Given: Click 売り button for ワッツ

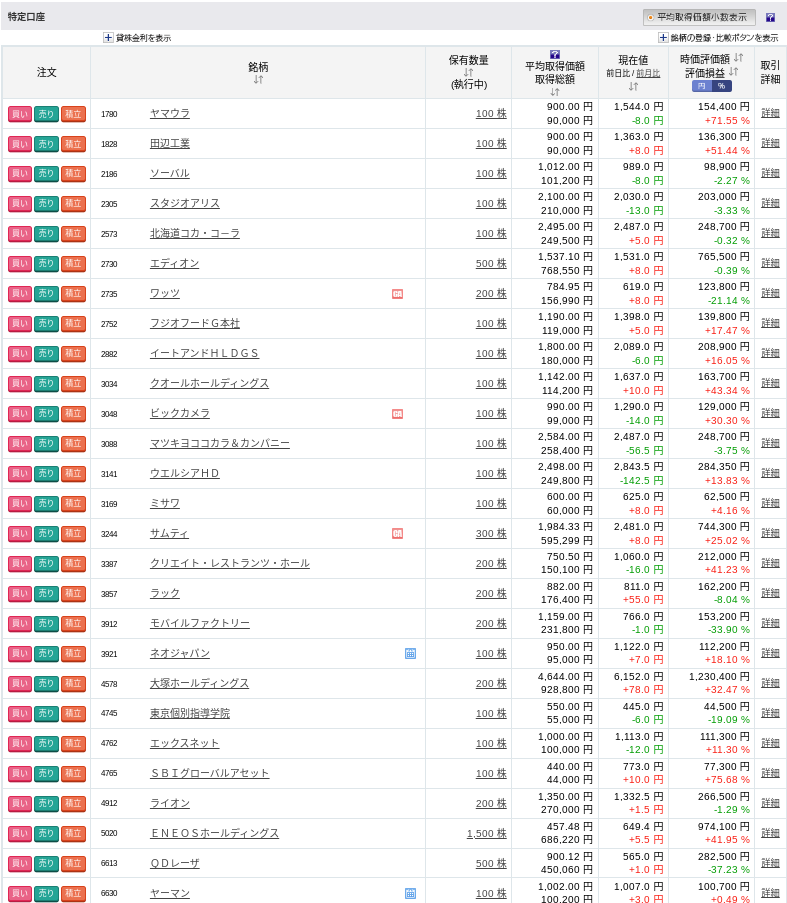Looking at the screenshot, I should coord(46,294).
